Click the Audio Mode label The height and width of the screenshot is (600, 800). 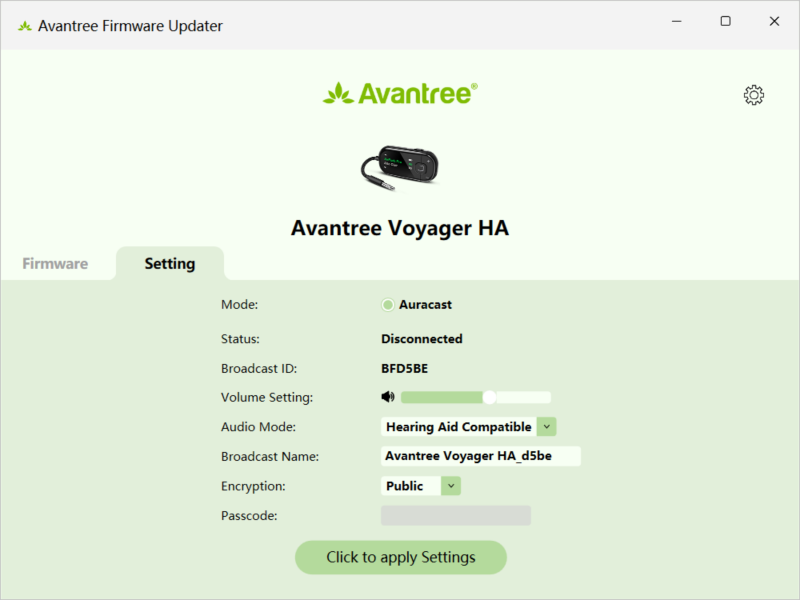pyautogui.click(x=258, y=427)
